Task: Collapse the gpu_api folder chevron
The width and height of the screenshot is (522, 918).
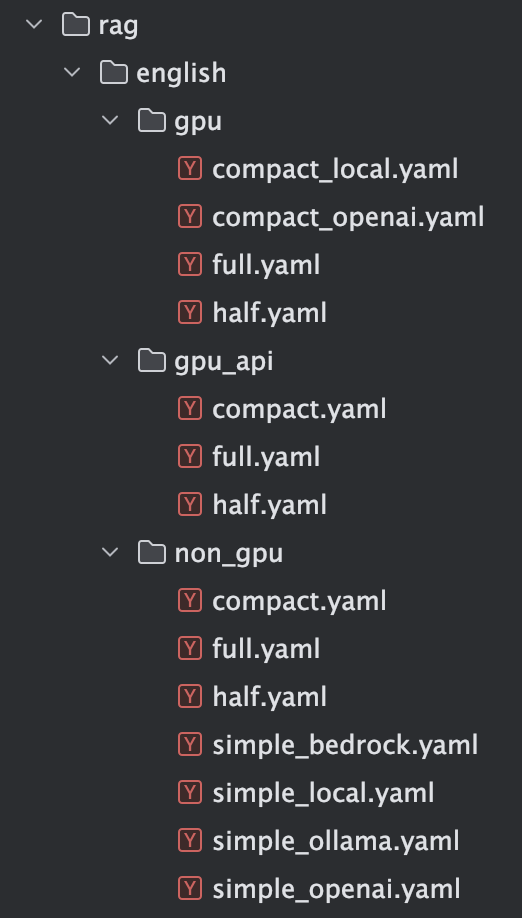Action: (110, 361)
